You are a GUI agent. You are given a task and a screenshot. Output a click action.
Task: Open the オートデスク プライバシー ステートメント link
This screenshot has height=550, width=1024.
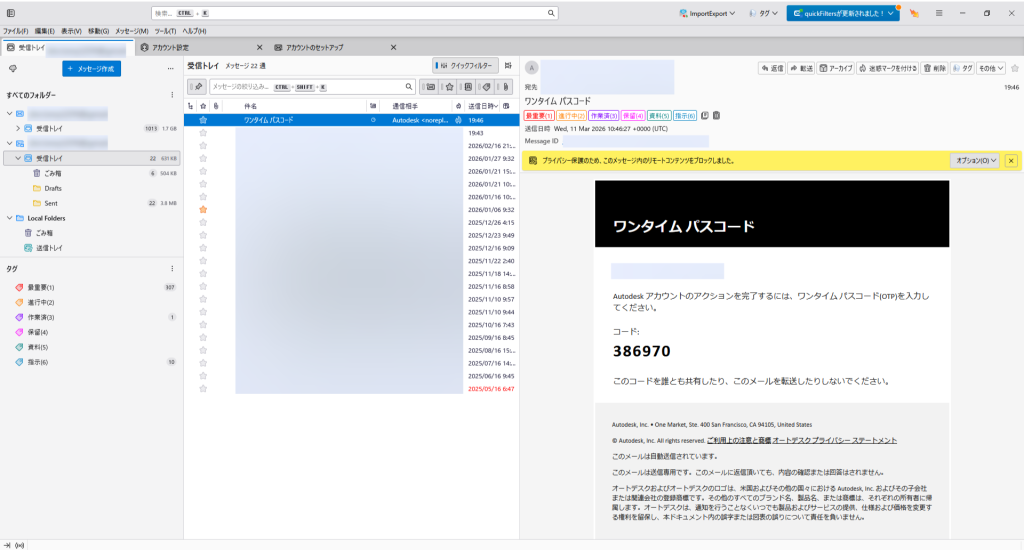pos(834,440)
